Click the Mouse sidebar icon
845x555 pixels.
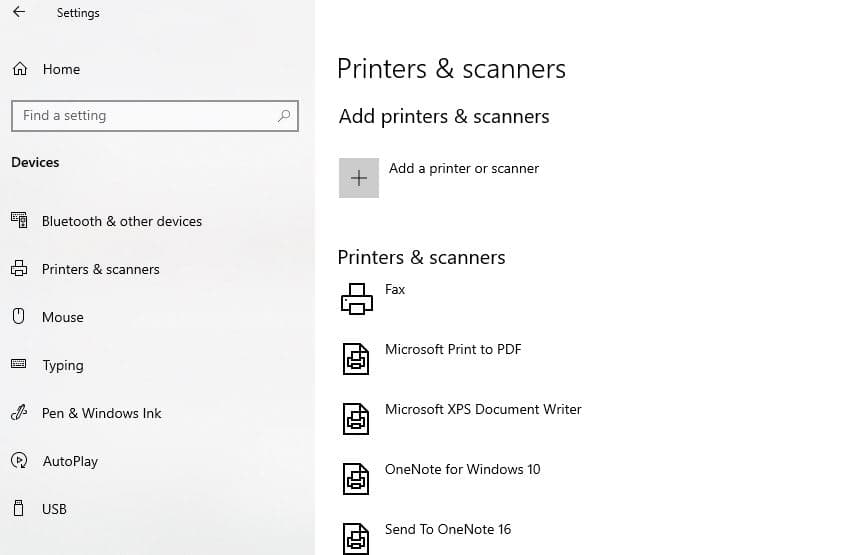tap(18, 316)
